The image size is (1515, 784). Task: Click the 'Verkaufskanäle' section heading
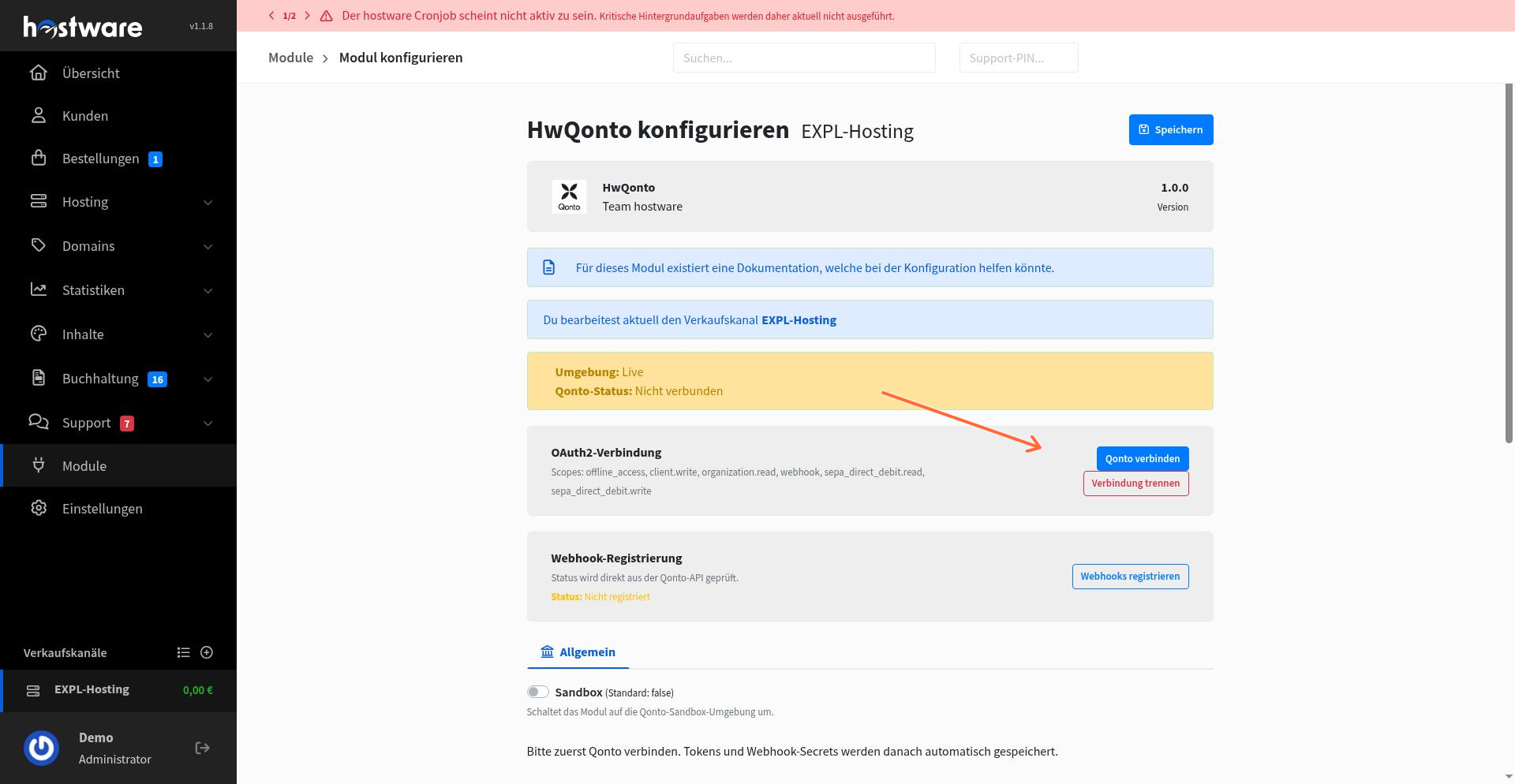pyautogui.click(x=65, y=652)
